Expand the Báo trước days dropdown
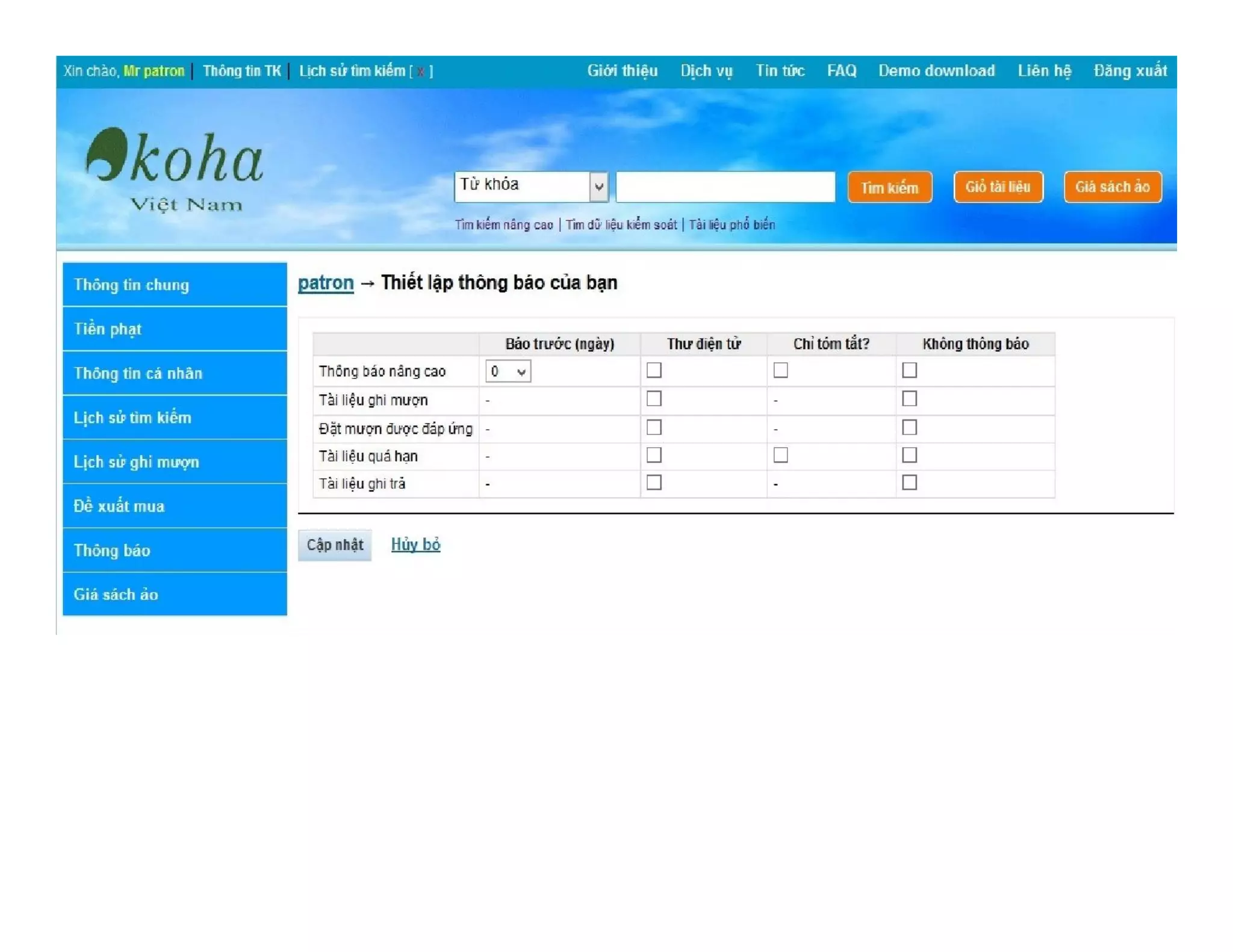Image resolution: width=1233 pixels, height=952 pixels. (x=508, y=372)
